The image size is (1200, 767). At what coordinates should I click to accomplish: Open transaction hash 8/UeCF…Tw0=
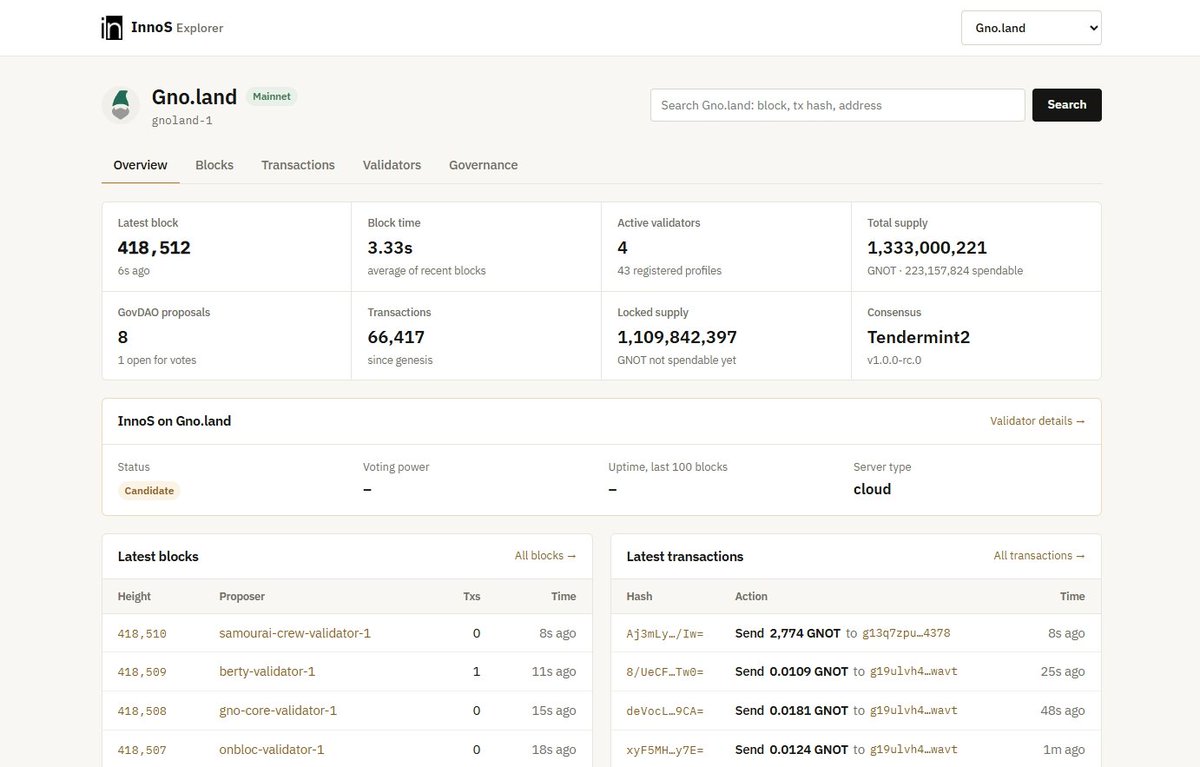click(x=665, y=672)
